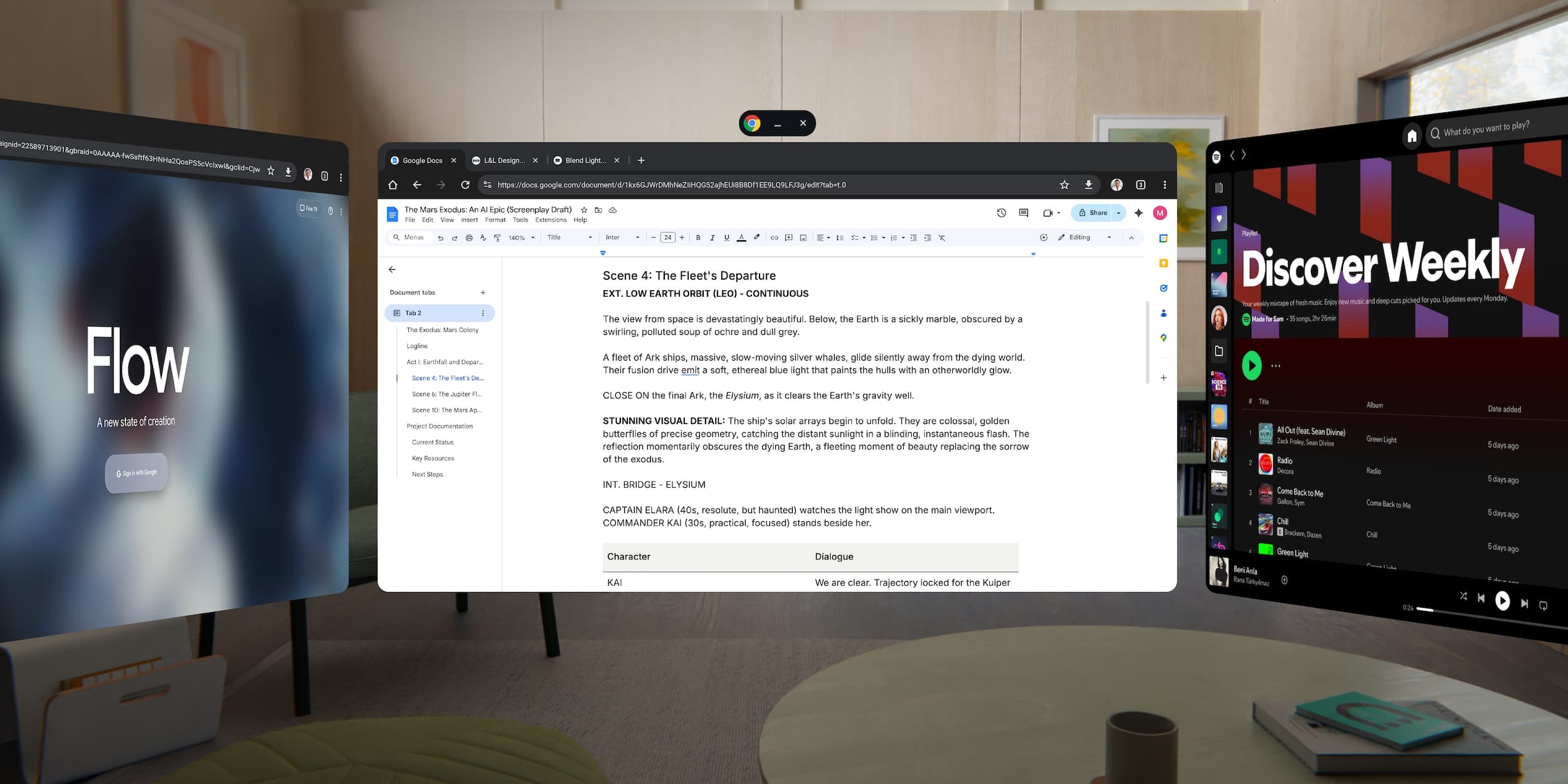
Task: Click the paint format roller icon
Action: 497,238
